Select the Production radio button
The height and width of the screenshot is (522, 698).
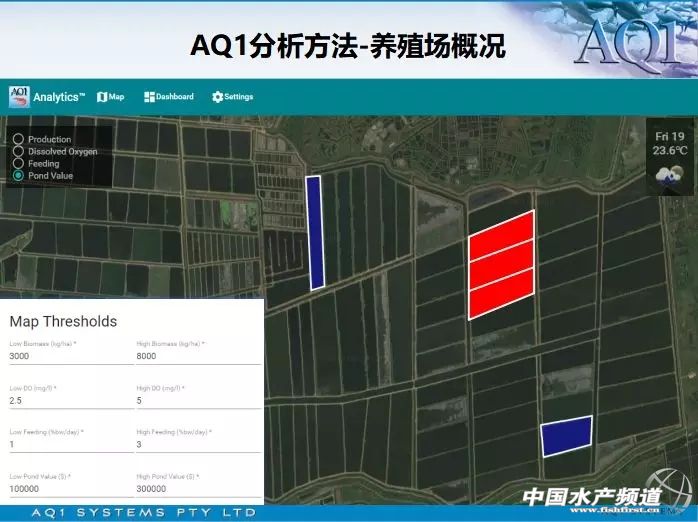click(x=18, y=140)
